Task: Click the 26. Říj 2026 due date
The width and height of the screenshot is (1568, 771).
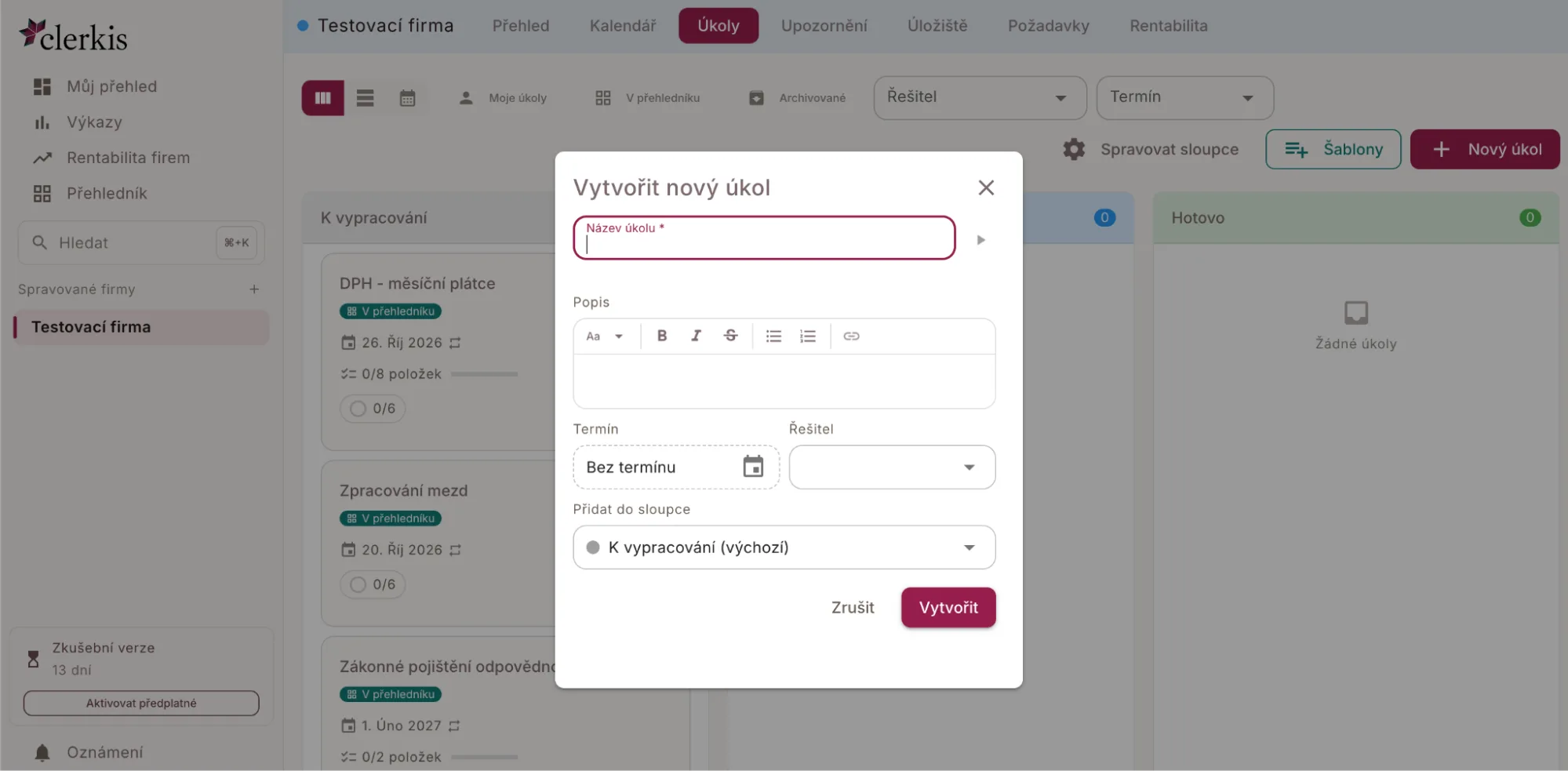Action: pyautogui.click(x=402, y=343)
